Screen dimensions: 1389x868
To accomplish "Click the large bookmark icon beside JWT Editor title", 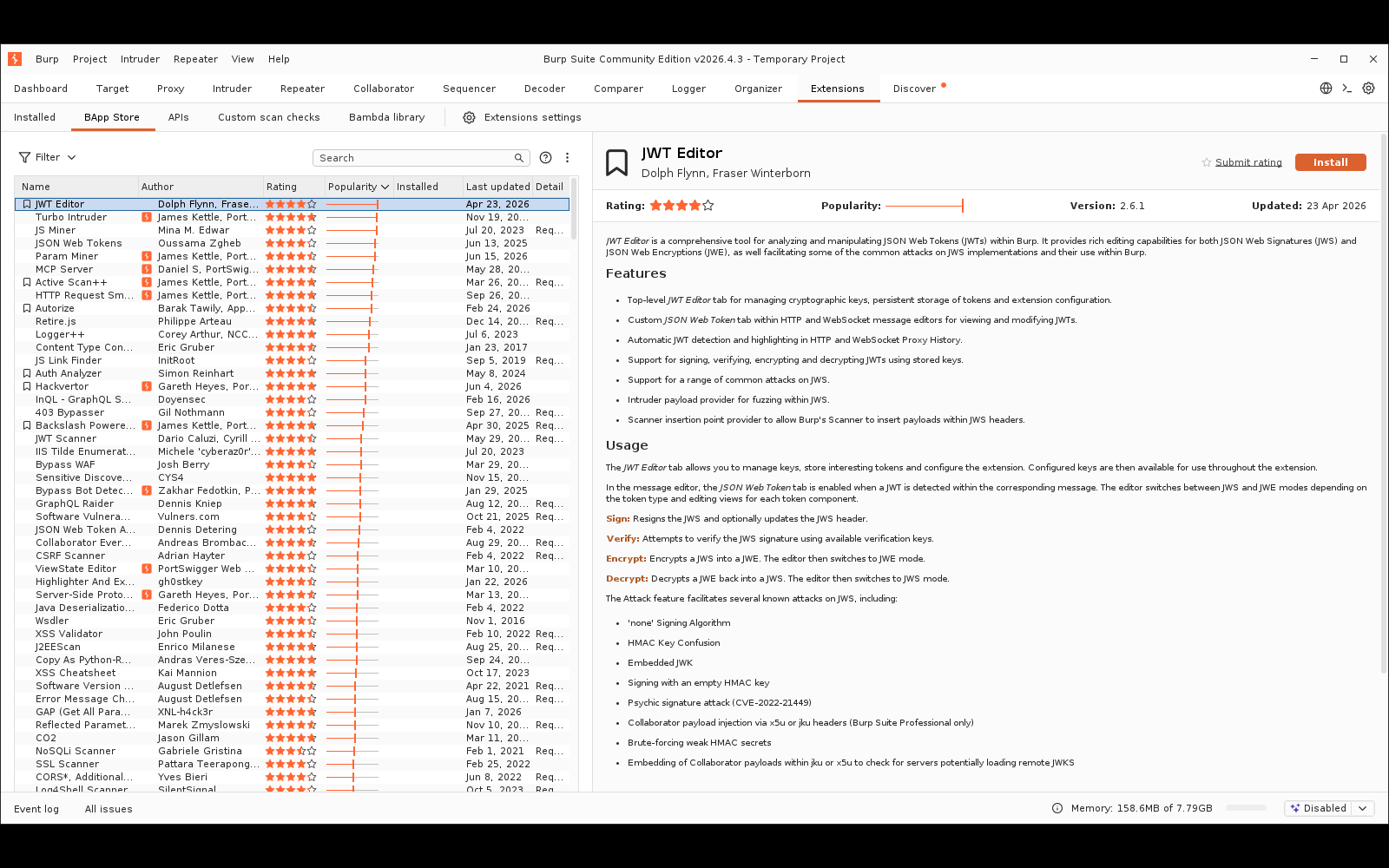I will 616,162.
